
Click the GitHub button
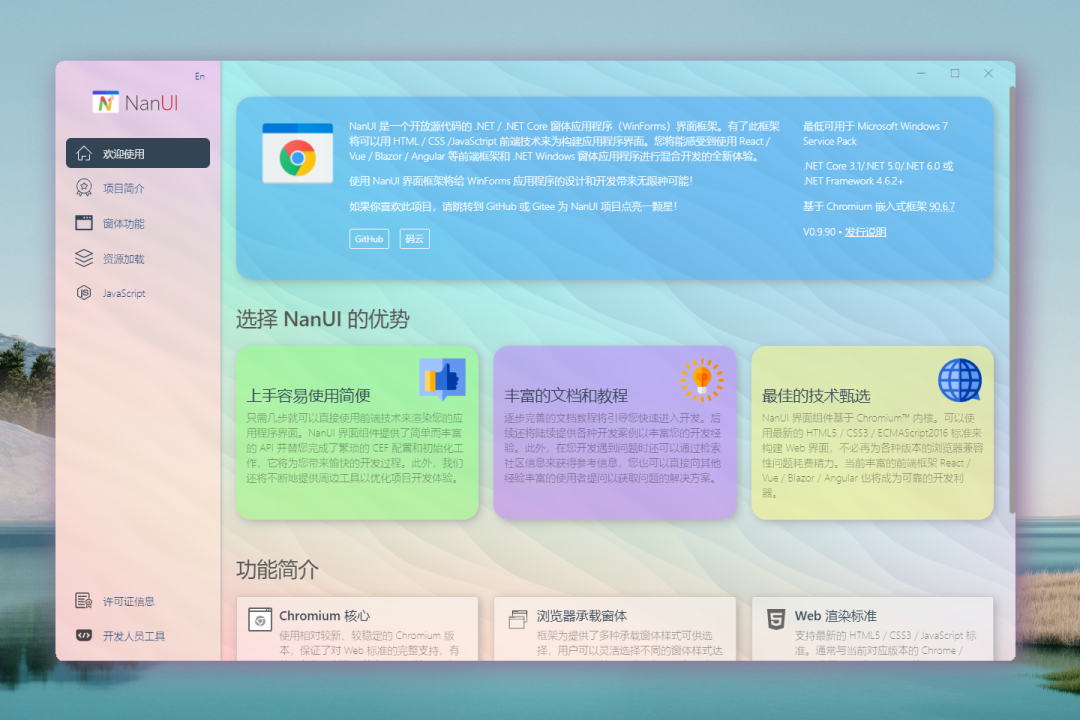pyautogui.click(x=369, y=239)
